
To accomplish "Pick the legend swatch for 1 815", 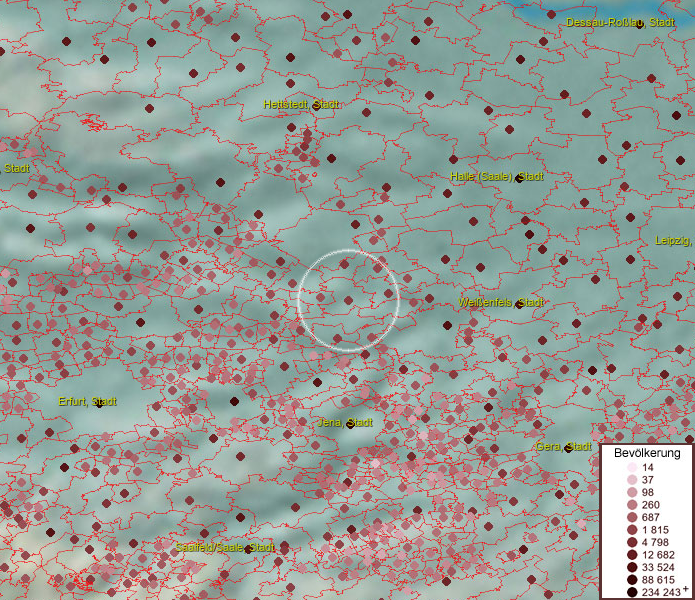I will point(632,530).
